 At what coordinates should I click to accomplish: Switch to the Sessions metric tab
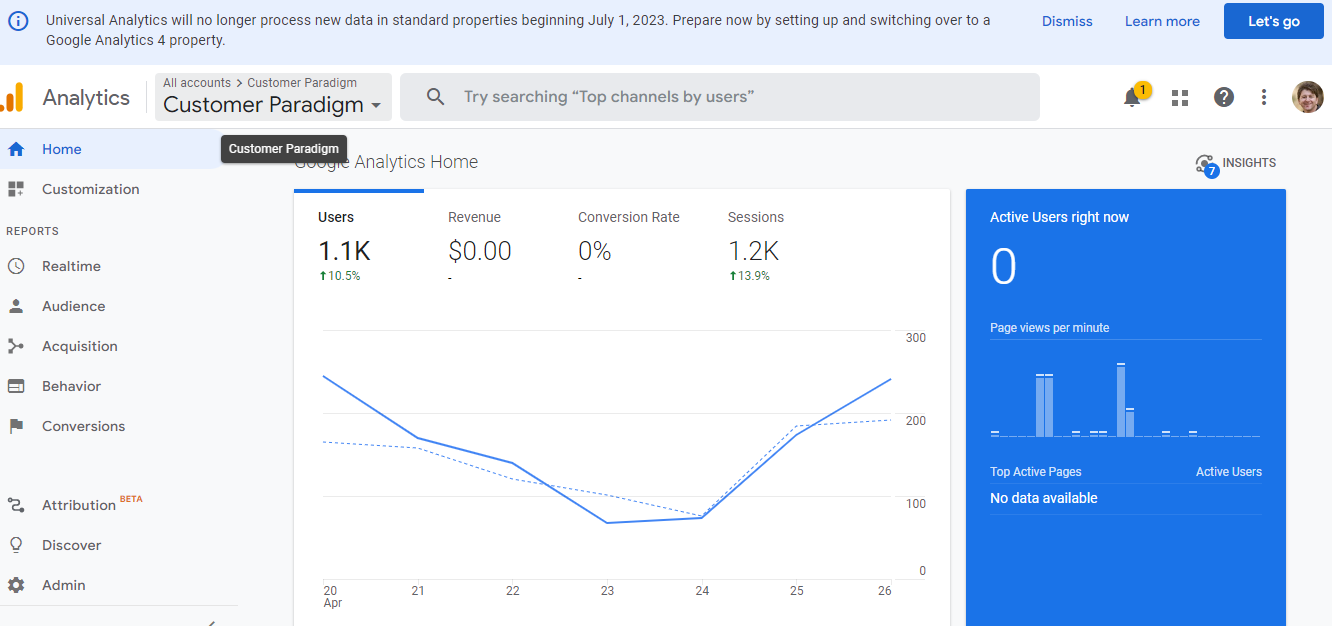tap(756, 240)
